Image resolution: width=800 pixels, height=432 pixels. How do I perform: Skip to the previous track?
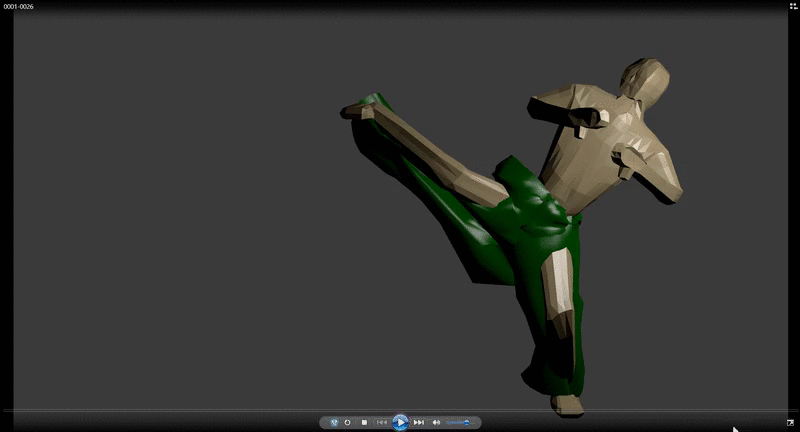pyautogui.click(x=382, y=423)
